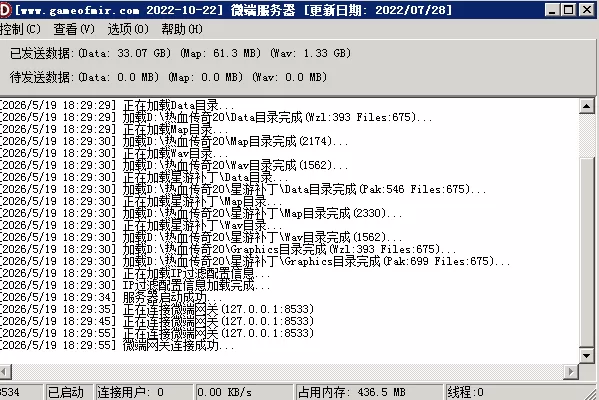The width and height of the screenshot is (599, 400).
Task: Click the 0.00 KB/s status entry
Action: click(x=244, y=392)
